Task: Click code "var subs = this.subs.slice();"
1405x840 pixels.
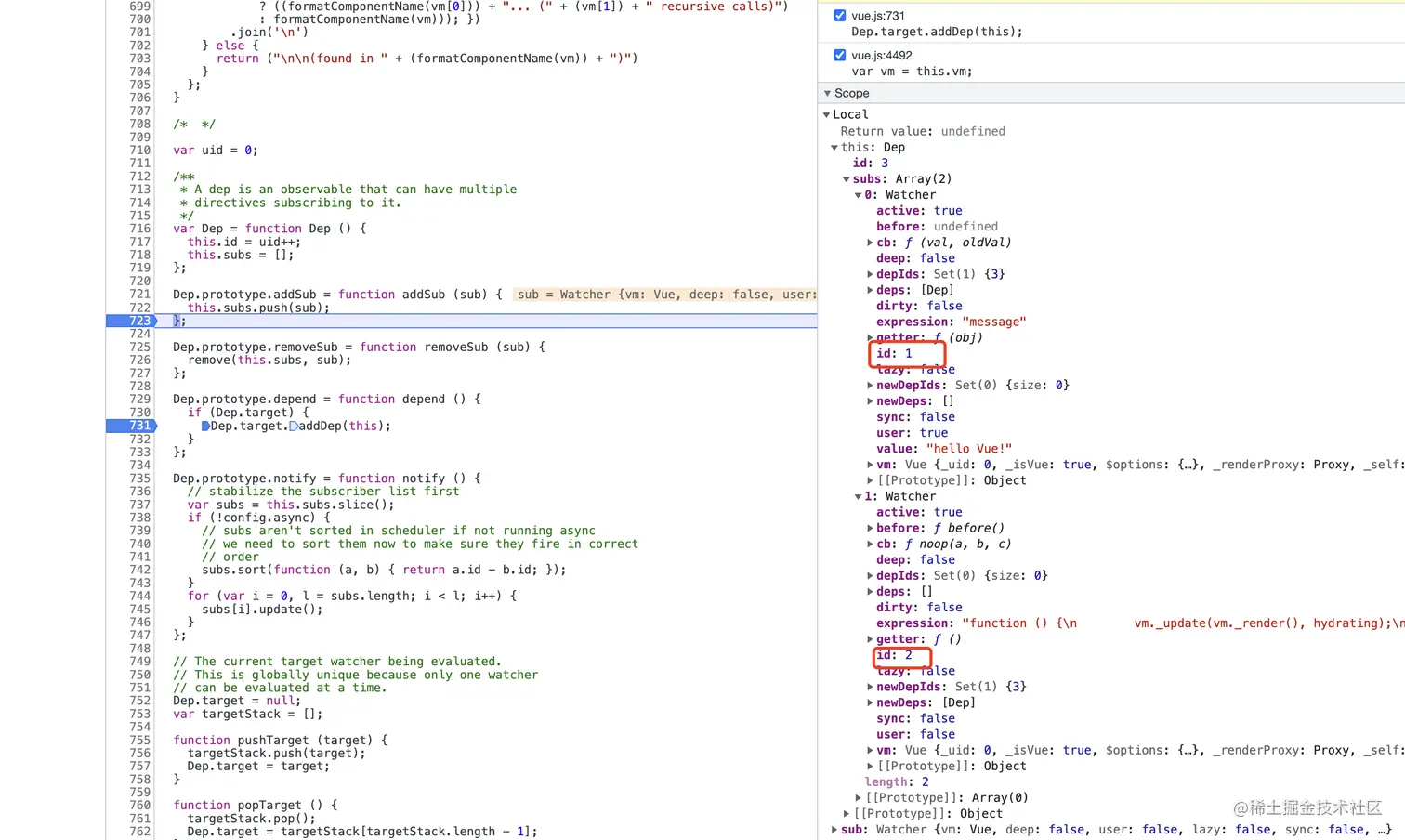Action: pyautogui.click(x=291, y=505)
